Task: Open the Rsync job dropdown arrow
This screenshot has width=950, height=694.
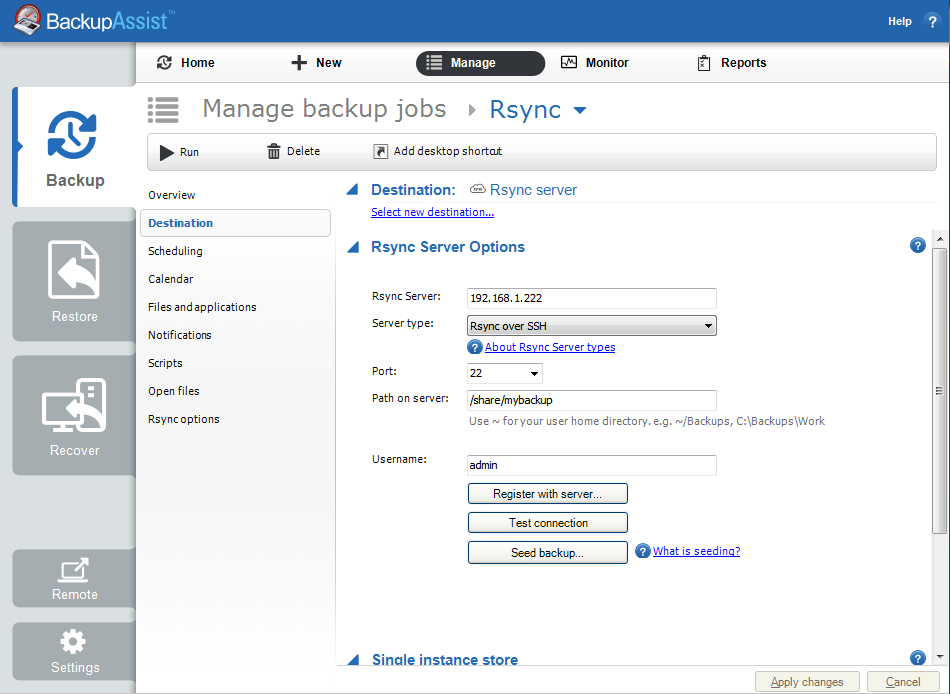Action: pyautogui.click(x=580, y=110)
